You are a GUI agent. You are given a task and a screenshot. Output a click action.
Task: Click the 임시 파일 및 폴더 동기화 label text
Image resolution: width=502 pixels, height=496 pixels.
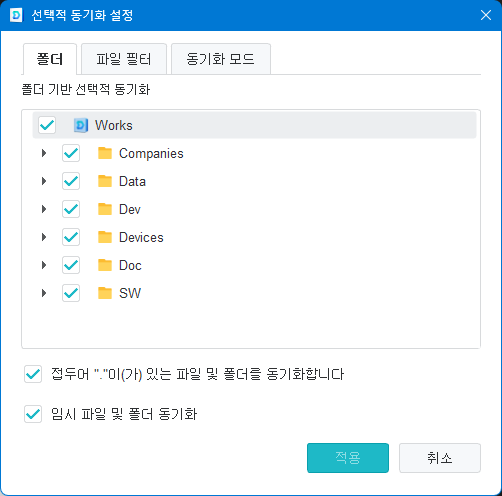124,414
